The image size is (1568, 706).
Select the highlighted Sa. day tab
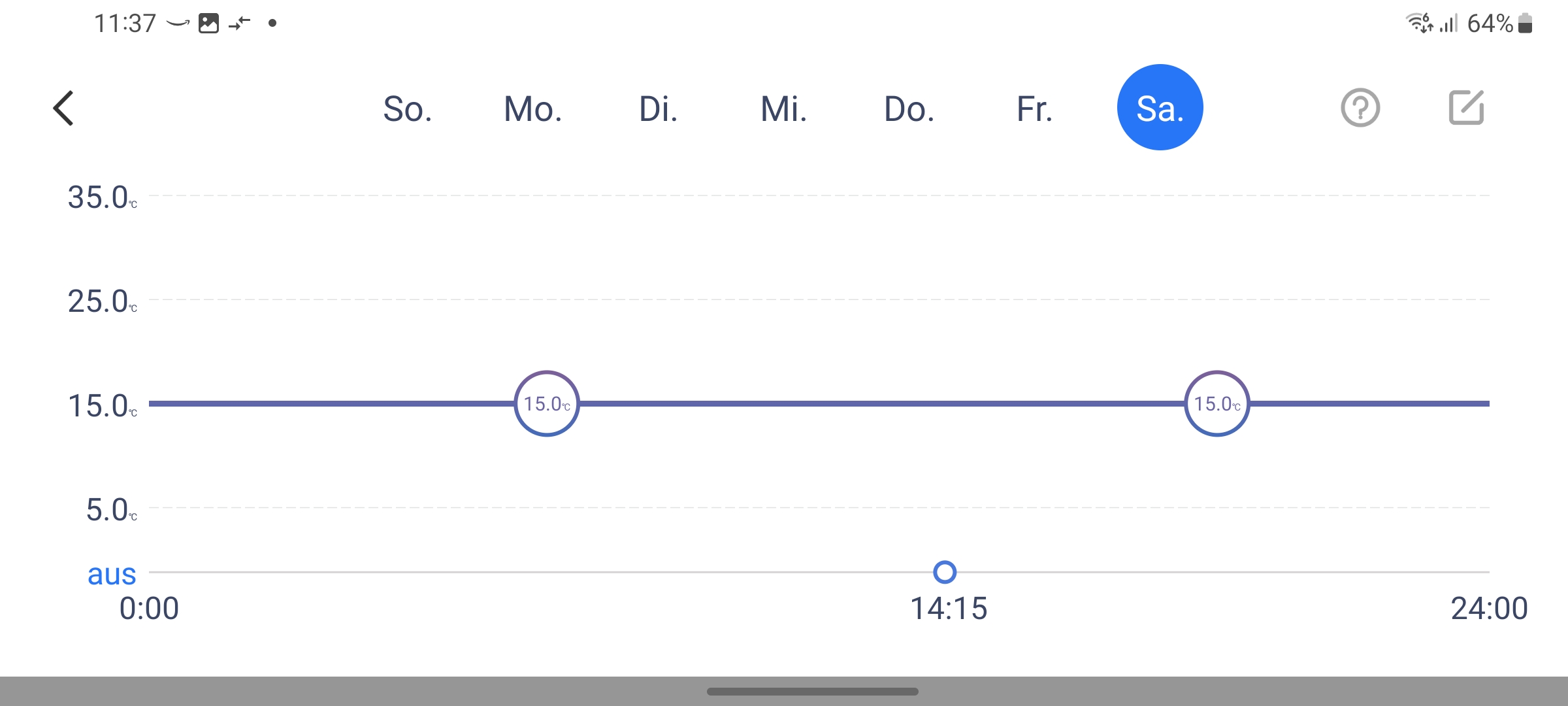pyautogui.click(x=1160, y=108)
